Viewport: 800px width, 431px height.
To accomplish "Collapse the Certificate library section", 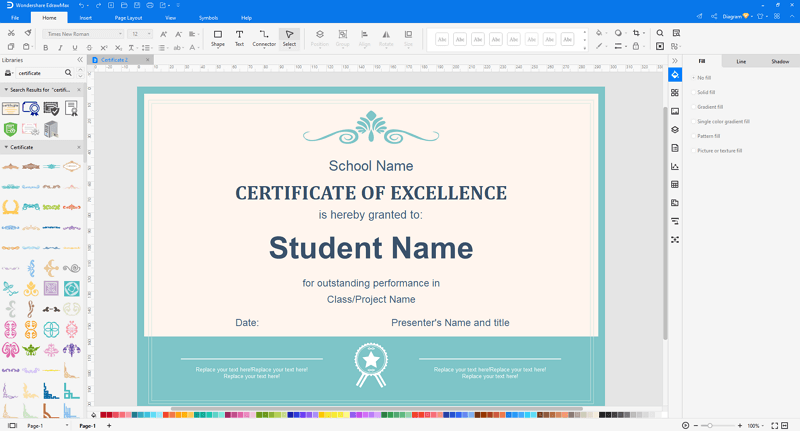I will point(6,147).
